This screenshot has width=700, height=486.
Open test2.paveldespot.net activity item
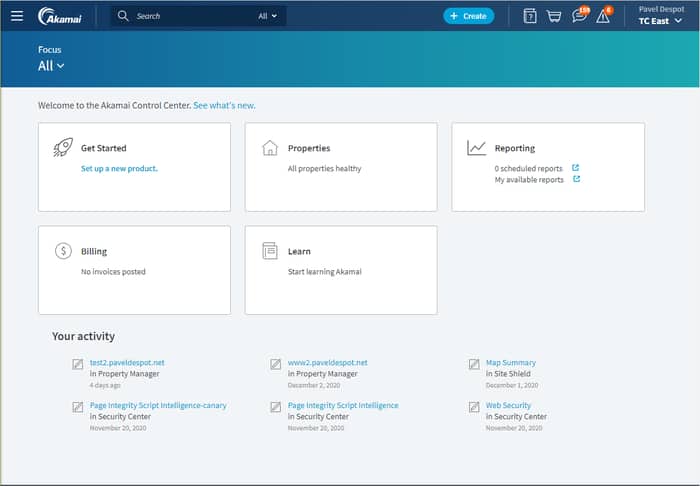(127, 363)
